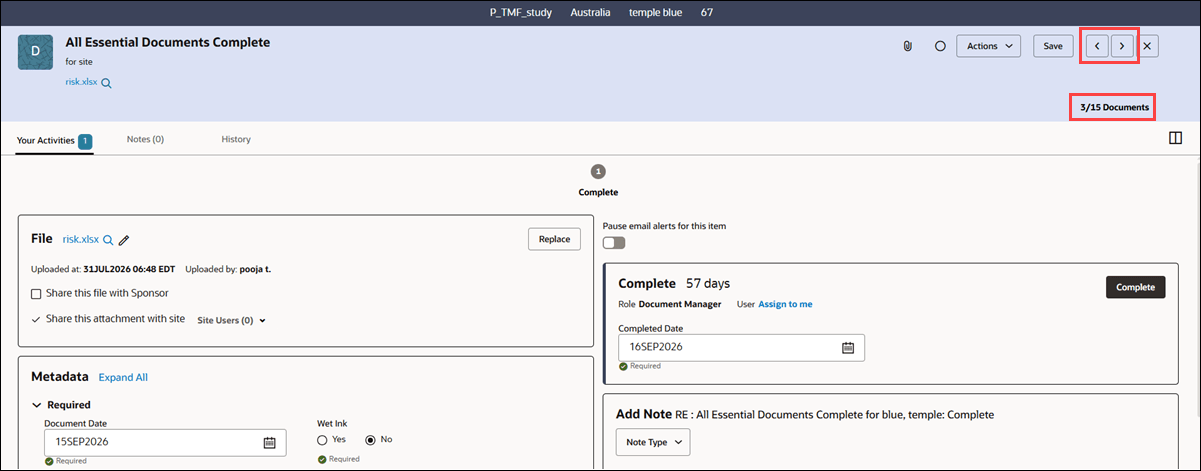Toggle Pause email alerts for this item
1201x471 pixels.
click(x=613, y=243)
